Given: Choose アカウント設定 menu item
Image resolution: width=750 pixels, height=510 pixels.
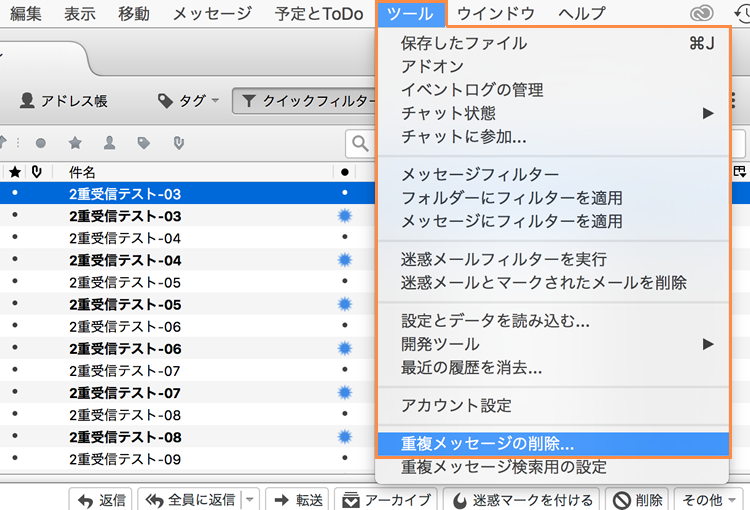Looking at the screenshot, I should pyautogui.click(x=552, y=406).
